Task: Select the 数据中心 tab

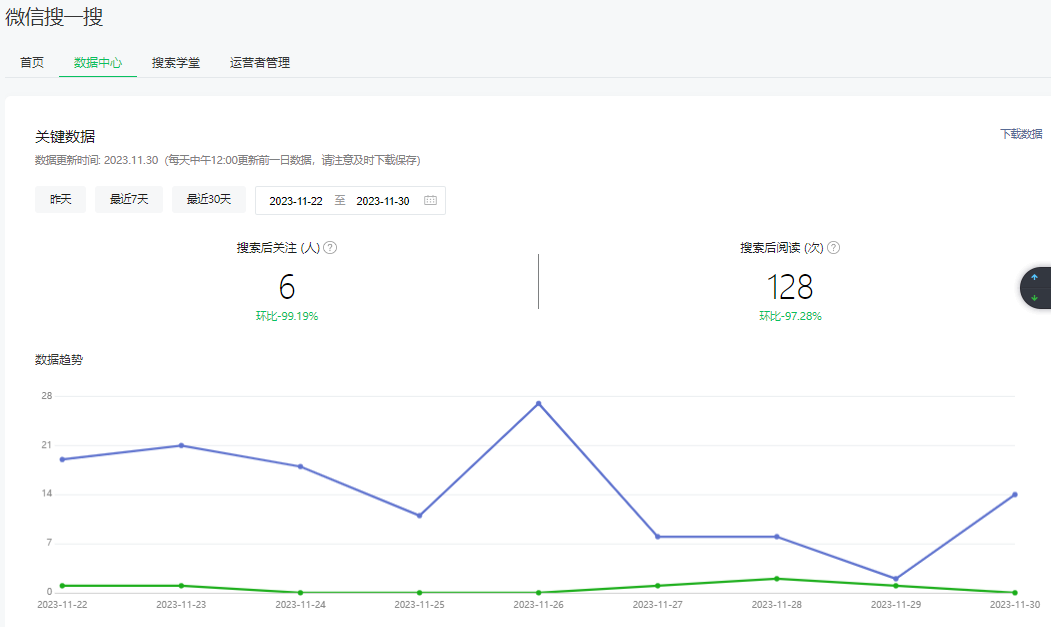Action: tap(98, 62)
